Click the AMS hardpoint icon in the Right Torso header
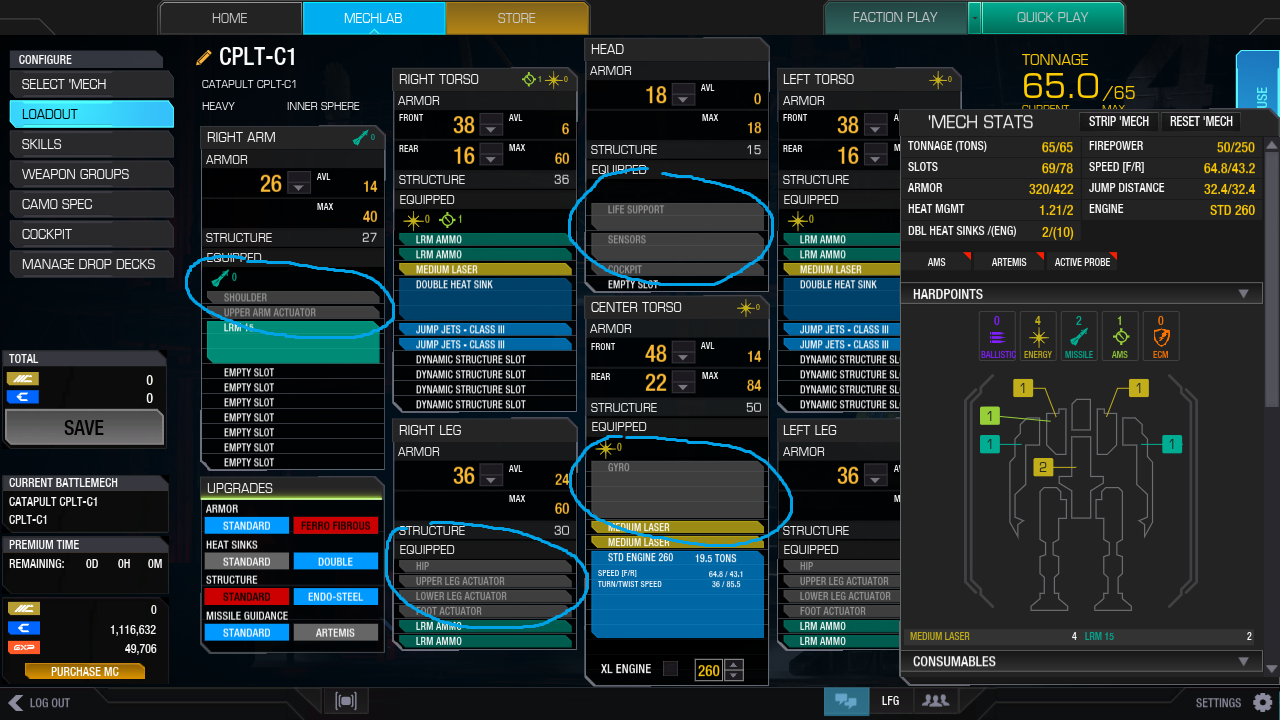This screenshot has width=1280, height=720. click(530, 79)
